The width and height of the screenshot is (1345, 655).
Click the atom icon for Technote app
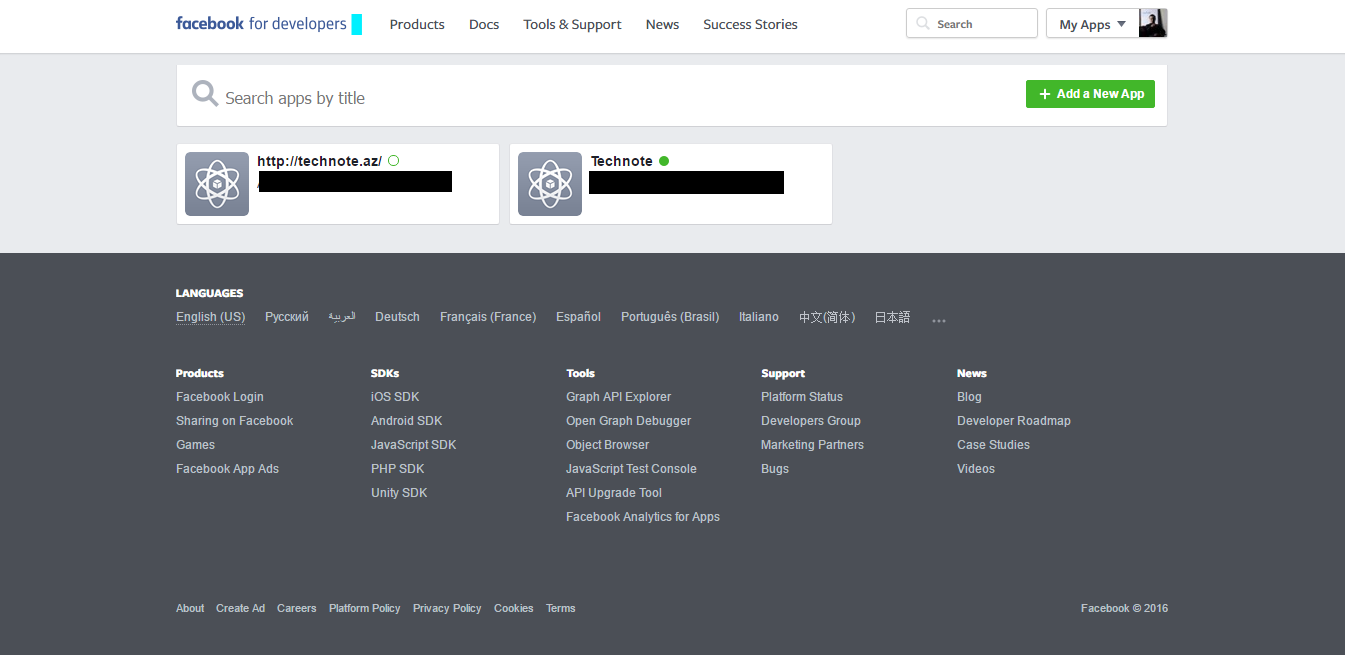[550, 184]
